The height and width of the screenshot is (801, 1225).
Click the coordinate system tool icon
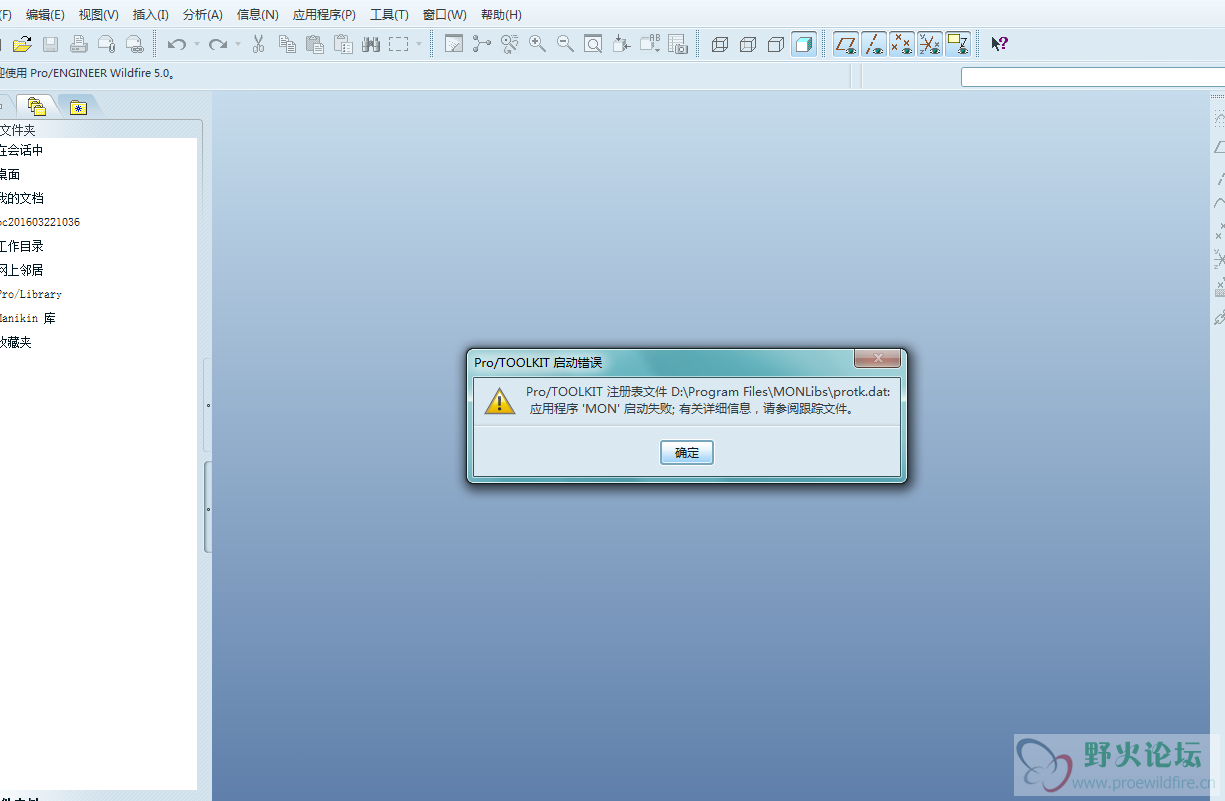(x=1220, y=259)
